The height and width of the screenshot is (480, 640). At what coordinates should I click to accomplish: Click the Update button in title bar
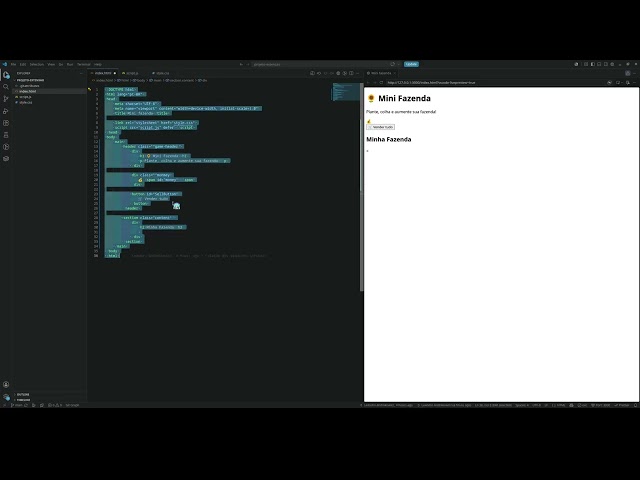pos(411,64)
